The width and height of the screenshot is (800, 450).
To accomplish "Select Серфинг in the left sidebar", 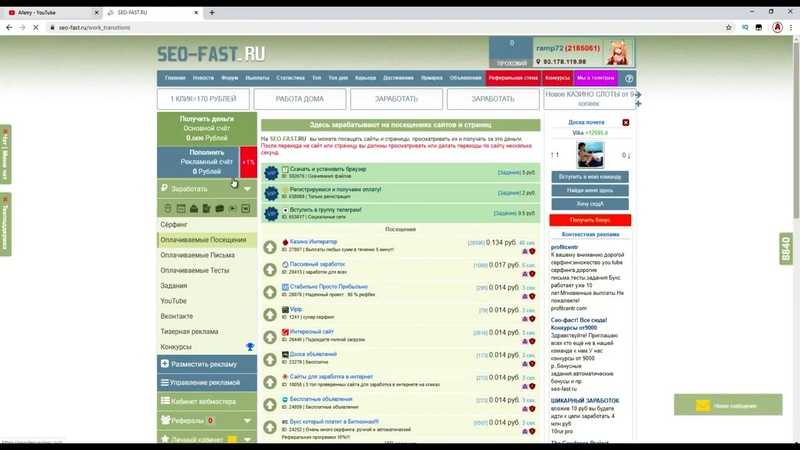I will coord(174,224).
